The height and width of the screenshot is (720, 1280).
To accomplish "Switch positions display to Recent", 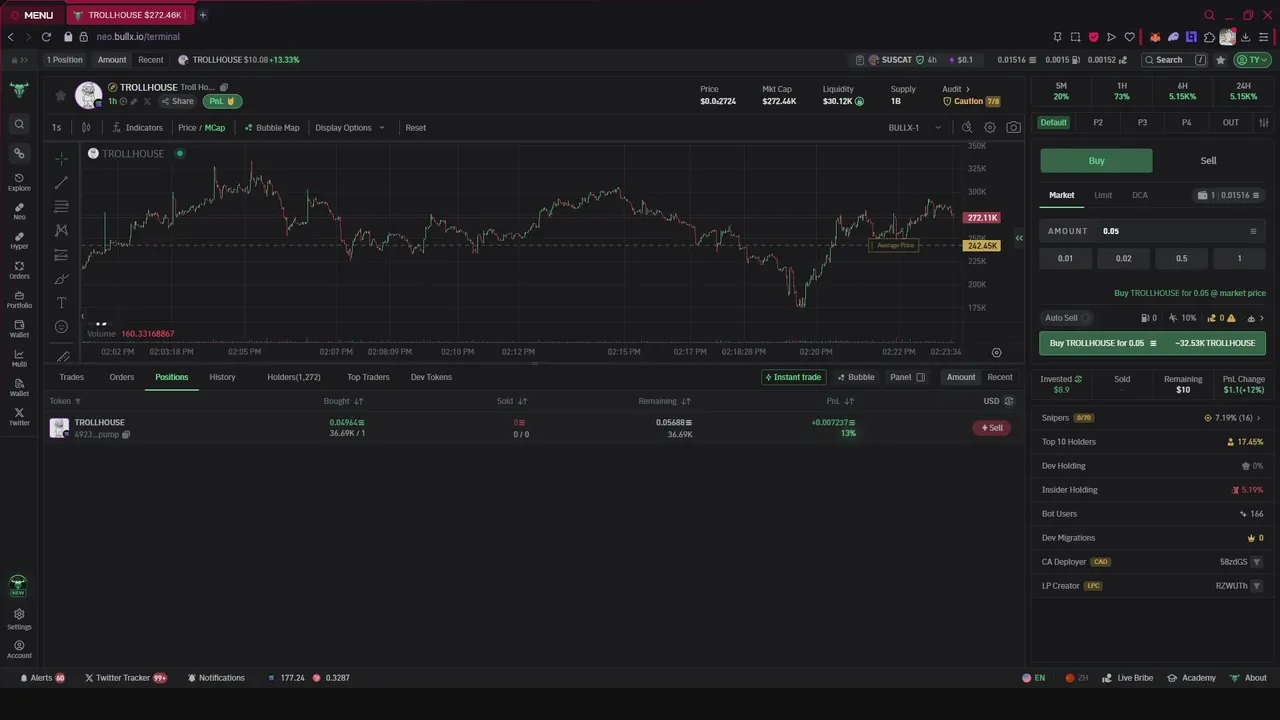I will click(1000, 377).
